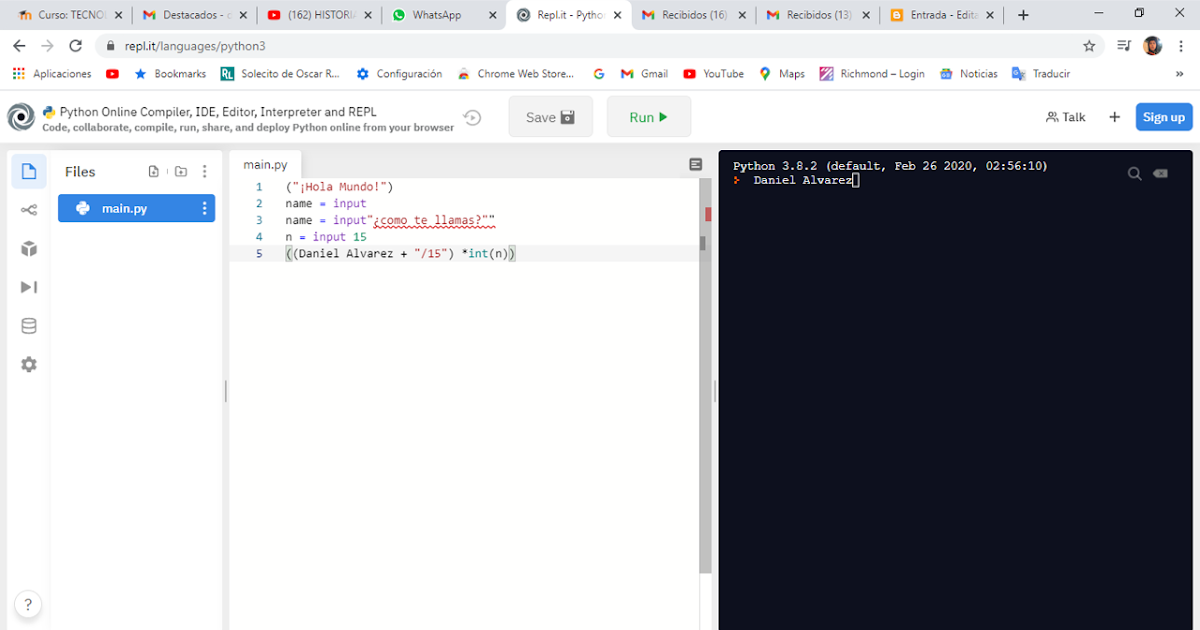The height and width of the screenshot is (630, 1200).
Task: Open the Database panel in the sidebar
Action: coord(29,325)
